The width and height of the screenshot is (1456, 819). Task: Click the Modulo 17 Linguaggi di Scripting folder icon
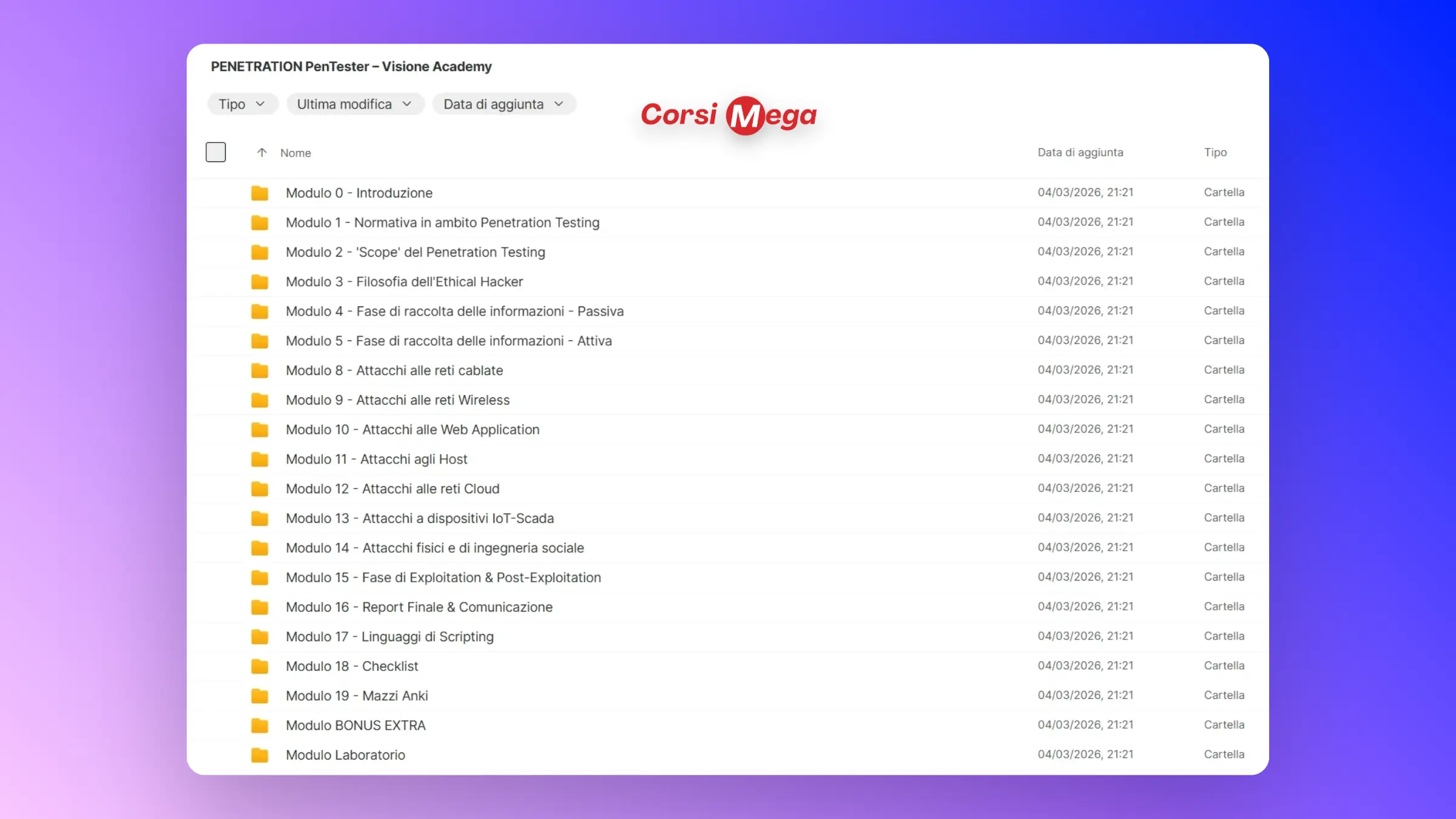[260, 637]
